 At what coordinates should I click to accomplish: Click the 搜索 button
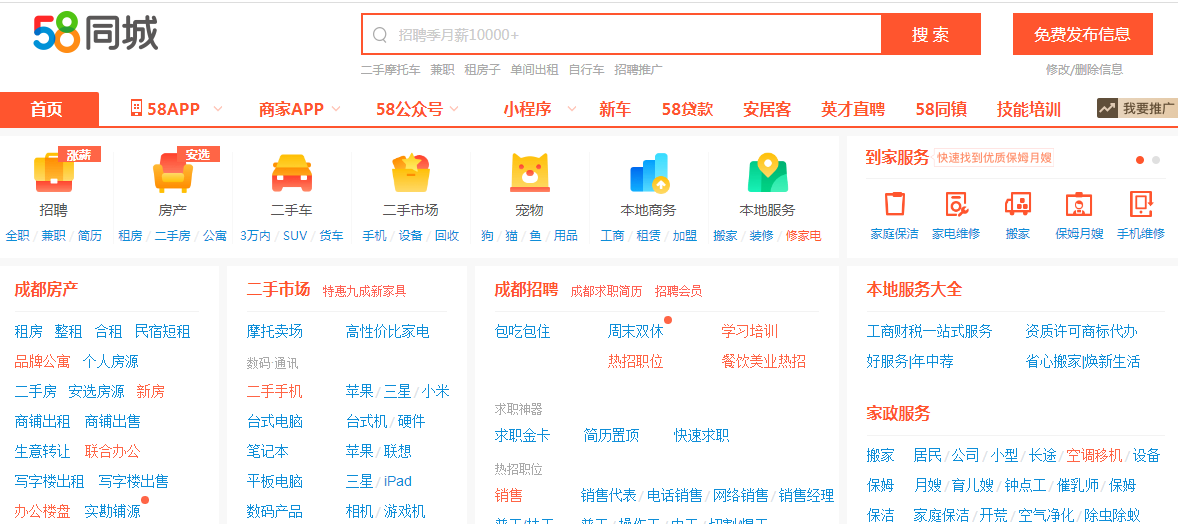931,35
